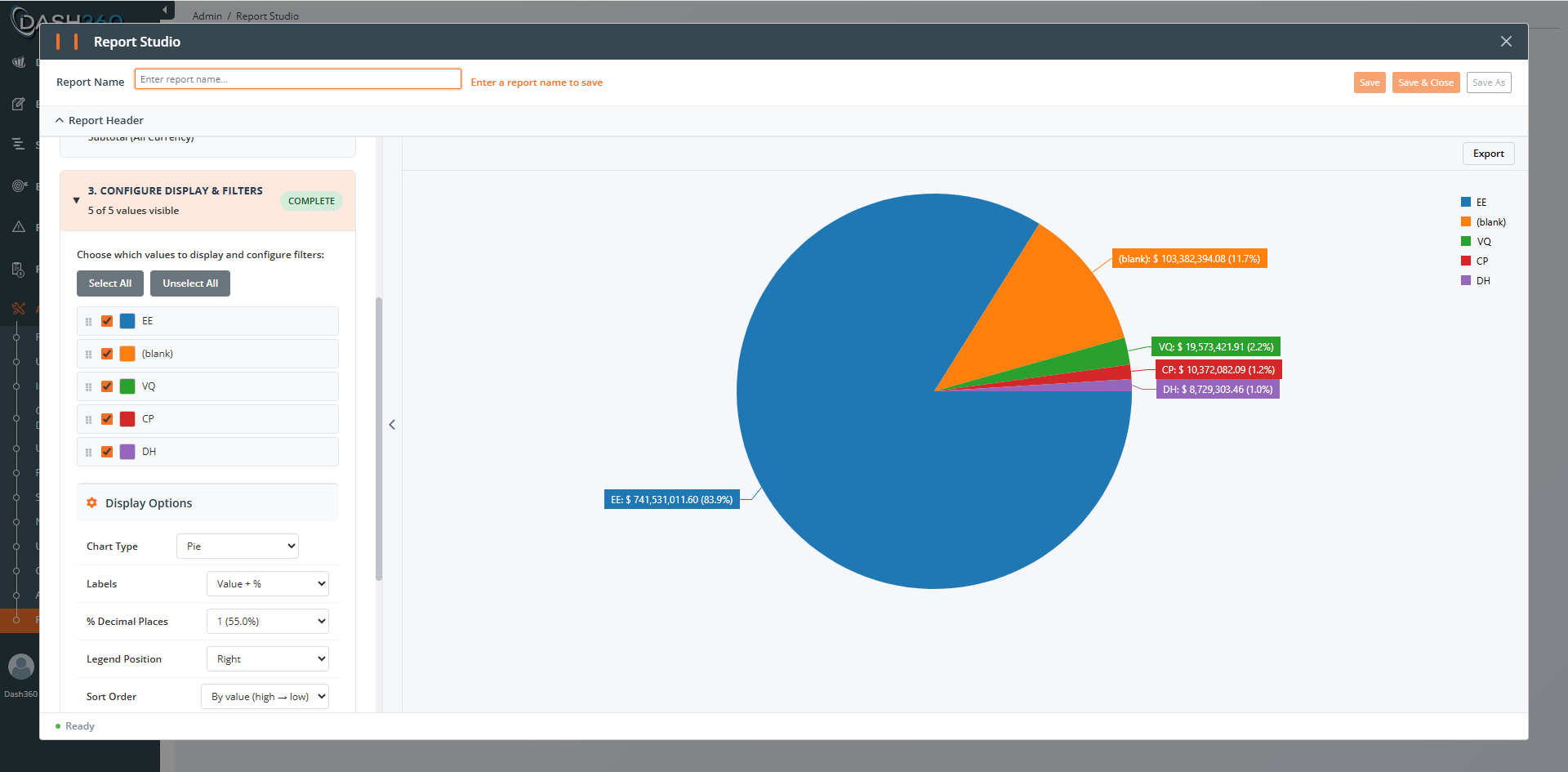Click the Save button
Image resolution: width=1568 pixels, height=772 pixels.
pos(1370,83)
